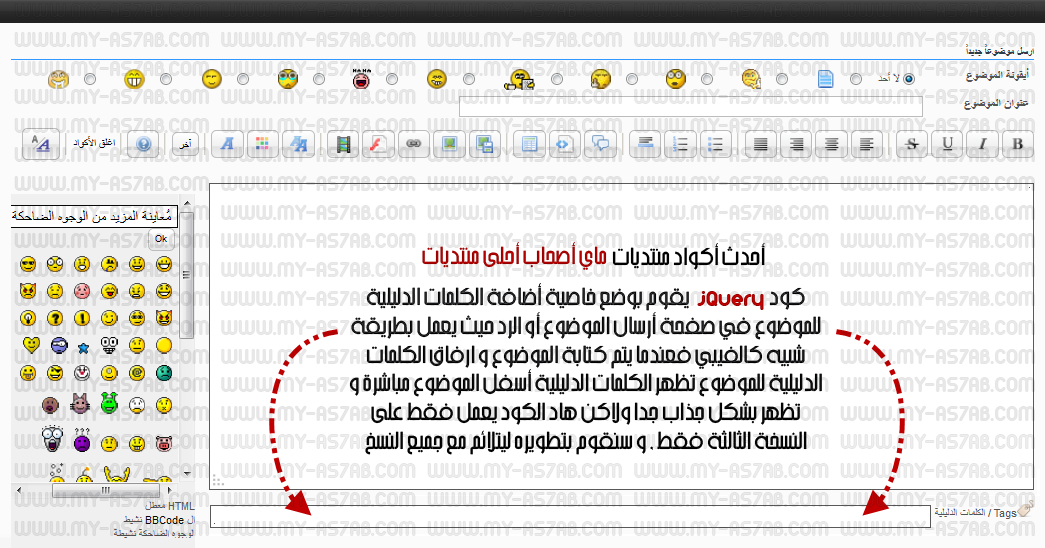Screen dimensions: 1045x548
Task: Open text color palette
Action: tap(263, 144)
